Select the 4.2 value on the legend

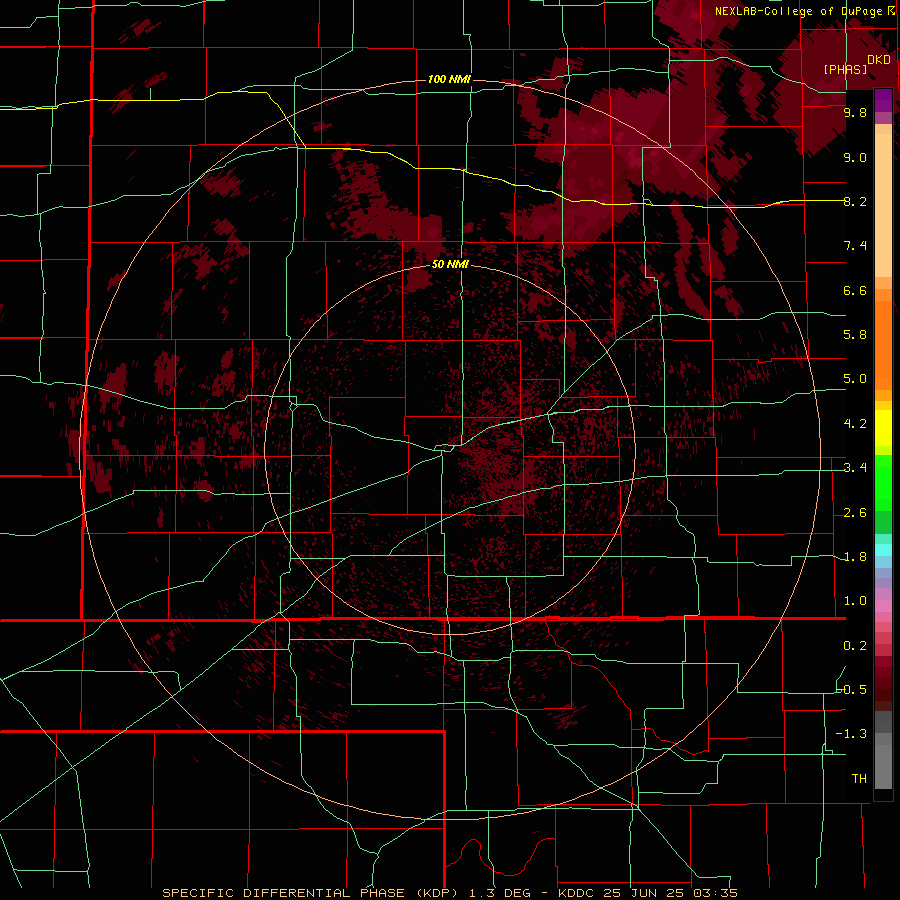[x=855, y=424]
